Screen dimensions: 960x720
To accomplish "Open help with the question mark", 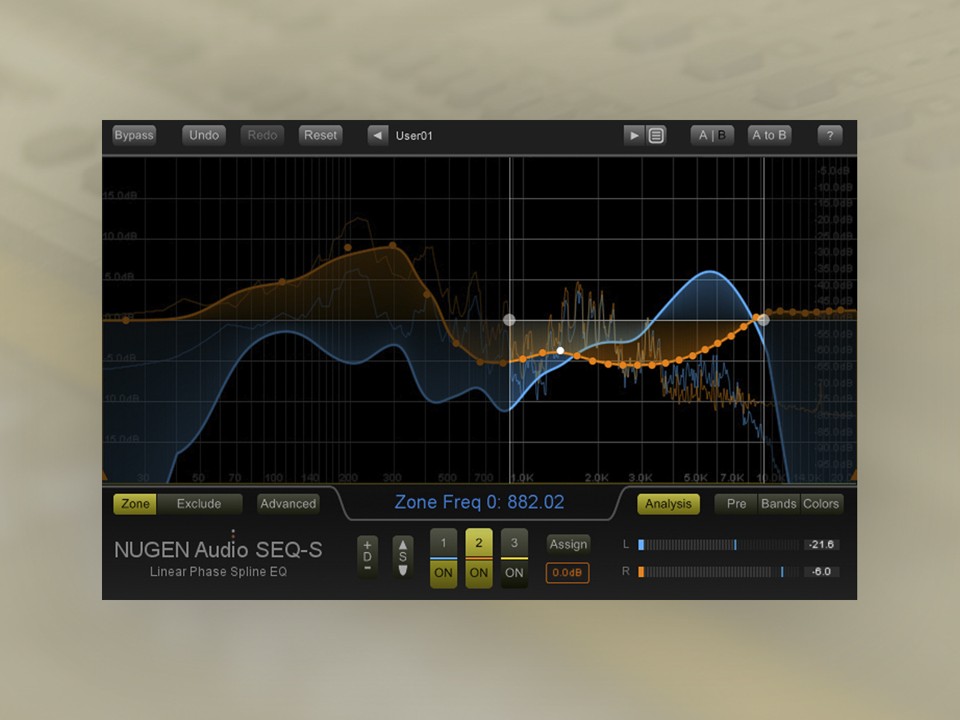I will pyautogui.click(x=830, y=135).
